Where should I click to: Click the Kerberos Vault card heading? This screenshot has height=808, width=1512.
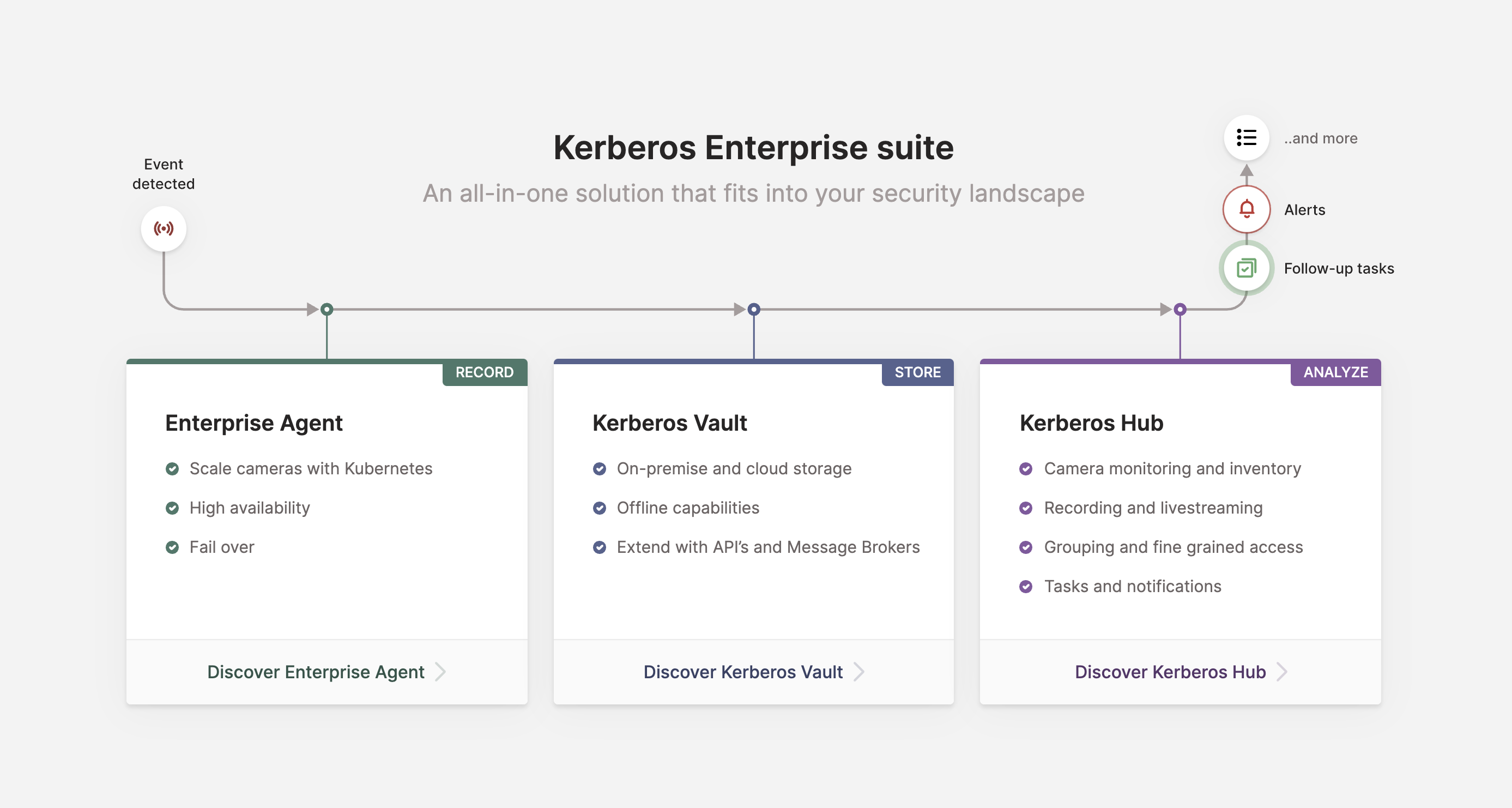tap(670, 423)
